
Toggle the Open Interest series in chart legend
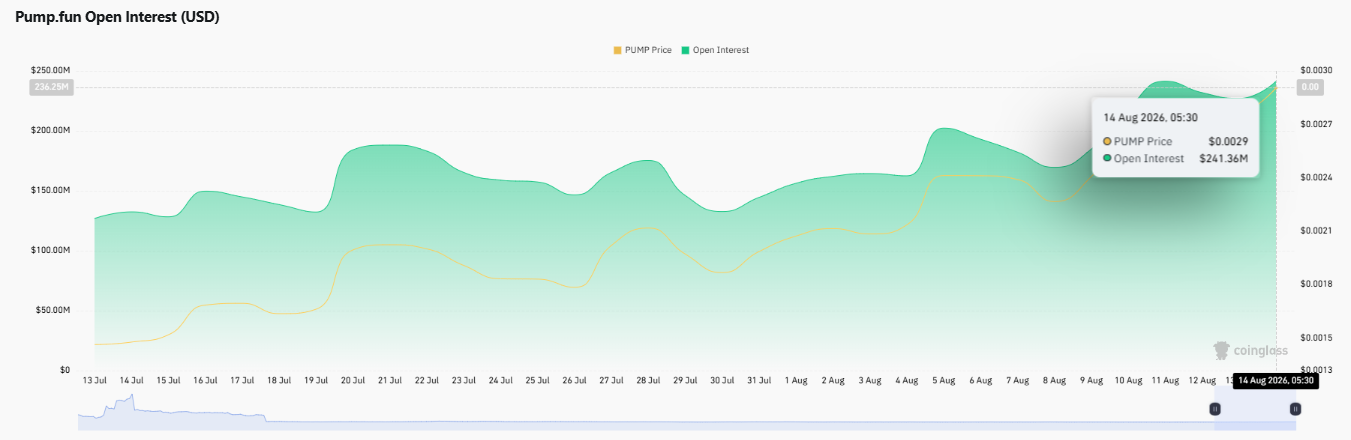click(715, 50)
